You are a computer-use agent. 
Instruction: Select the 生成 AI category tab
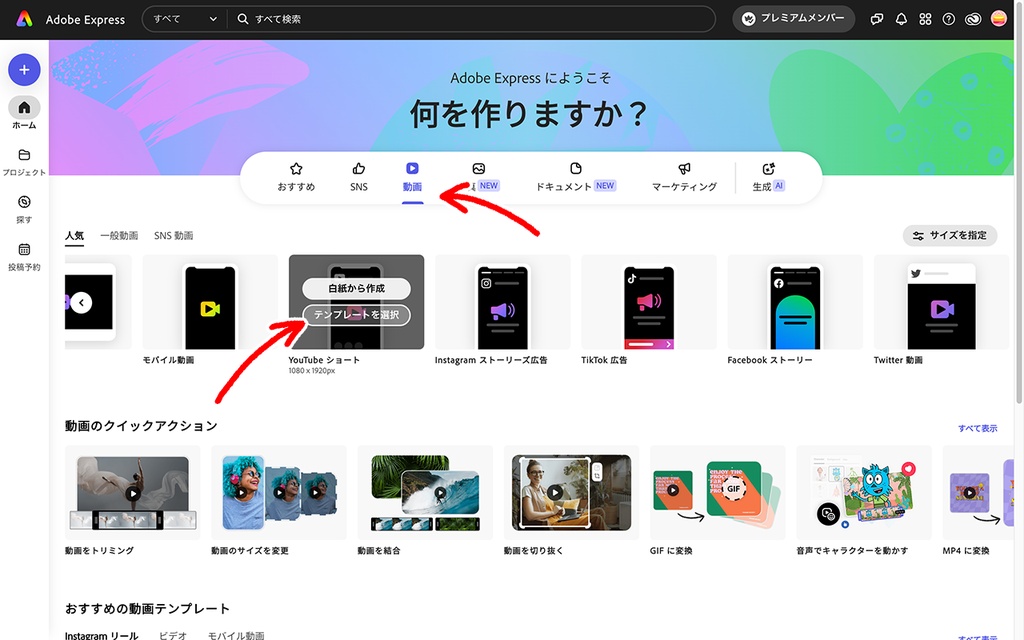[x=769, y=177]
